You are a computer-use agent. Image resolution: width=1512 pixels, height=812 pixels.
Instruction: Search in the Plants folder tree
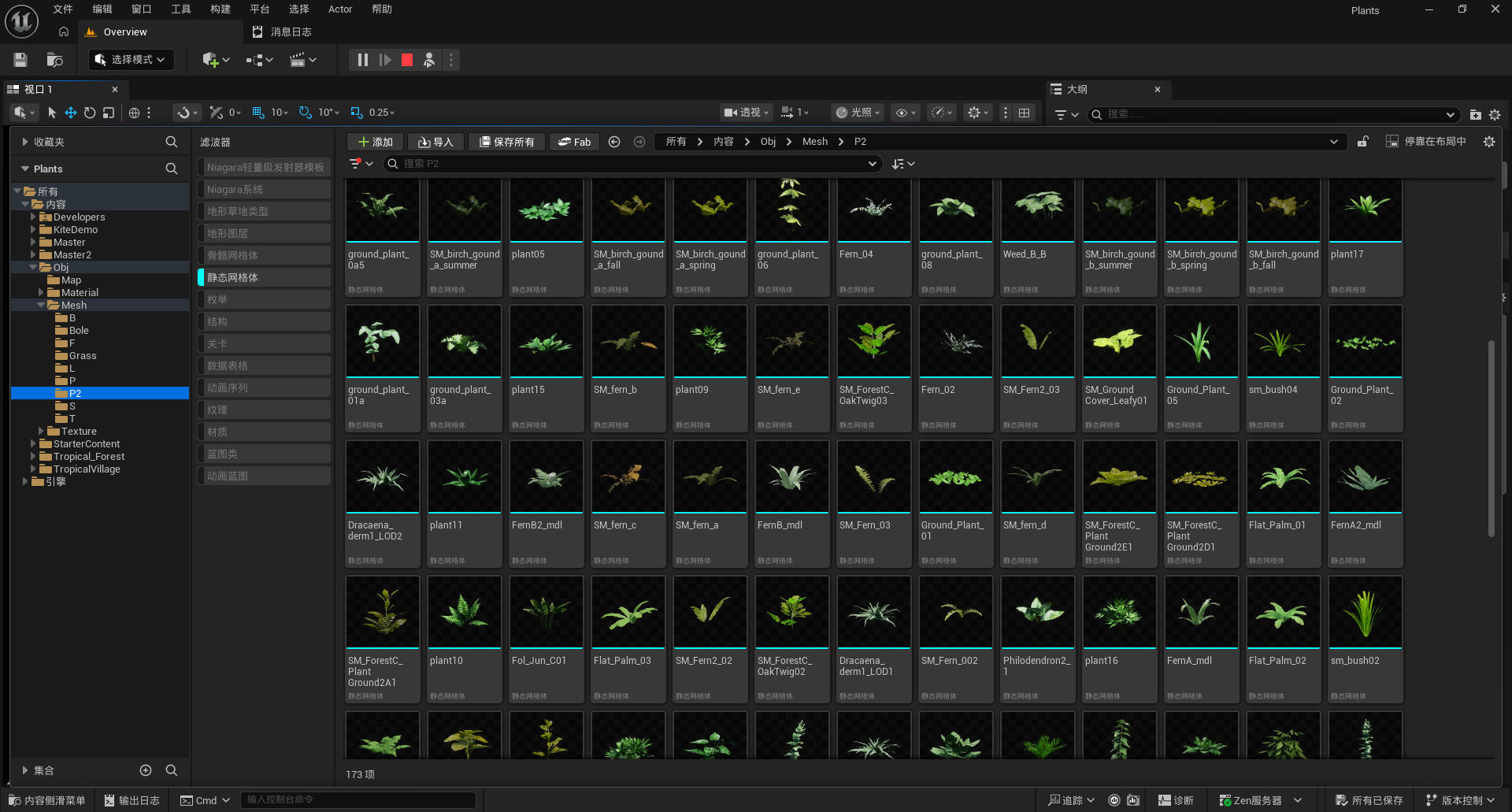coord(171,169)
